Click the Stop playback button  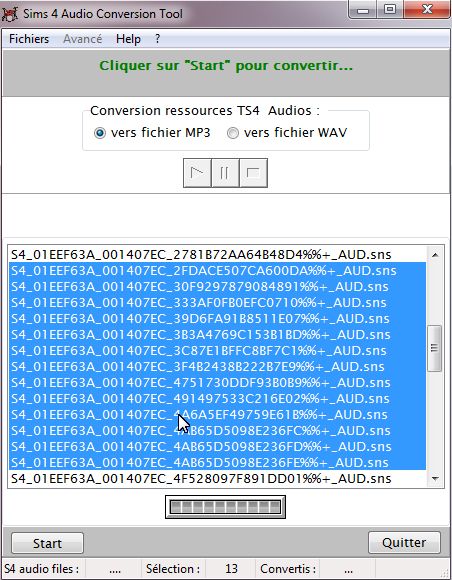pyautogui.click(x=253, y=173)
